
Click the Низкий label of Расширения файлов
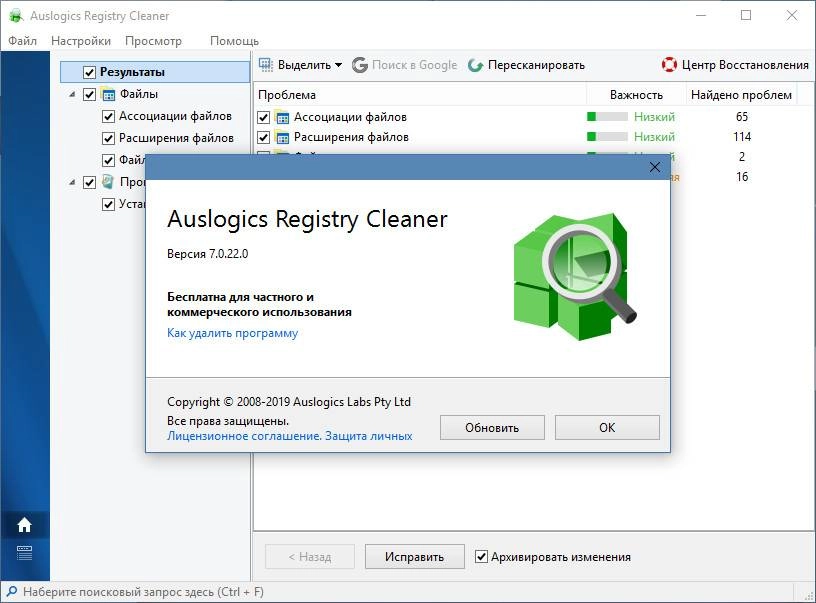click(654, 137)
